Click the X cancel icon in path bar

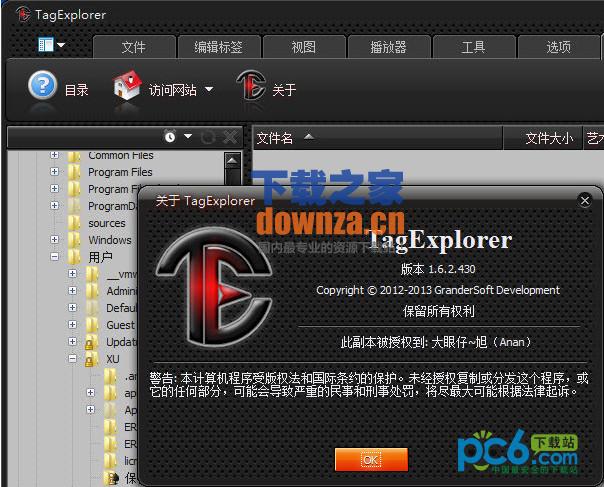(230, 137)
